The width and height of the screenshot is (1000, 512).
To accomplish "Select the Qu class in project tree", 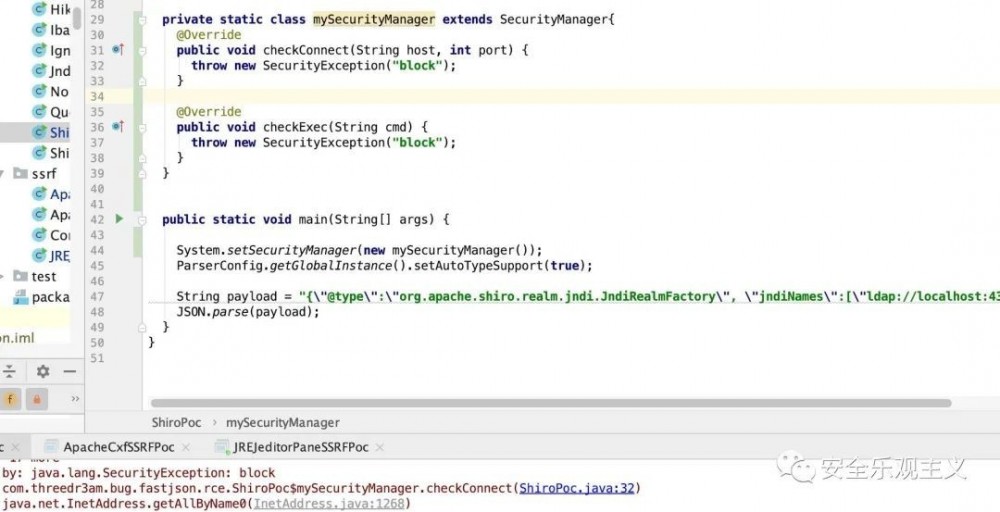I will click(x=51, y=112).
